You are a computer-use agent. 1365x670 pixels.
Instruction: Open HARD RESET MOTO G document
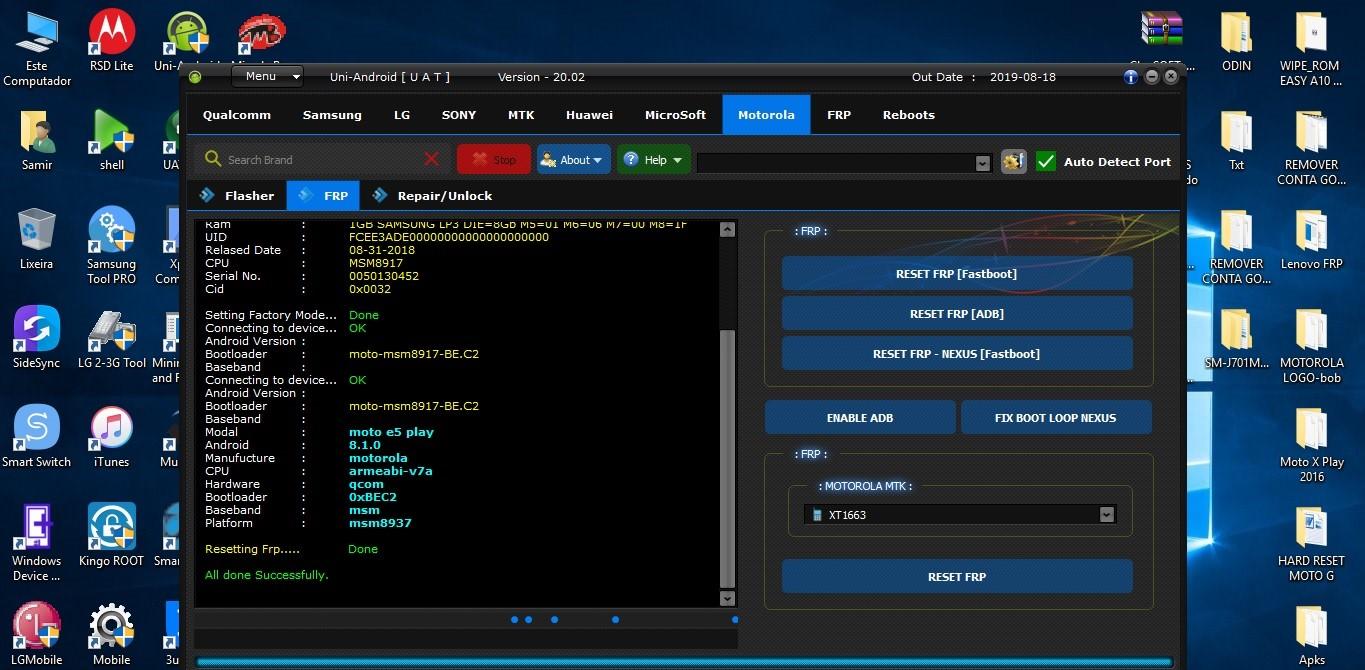tap(1311, 543)
